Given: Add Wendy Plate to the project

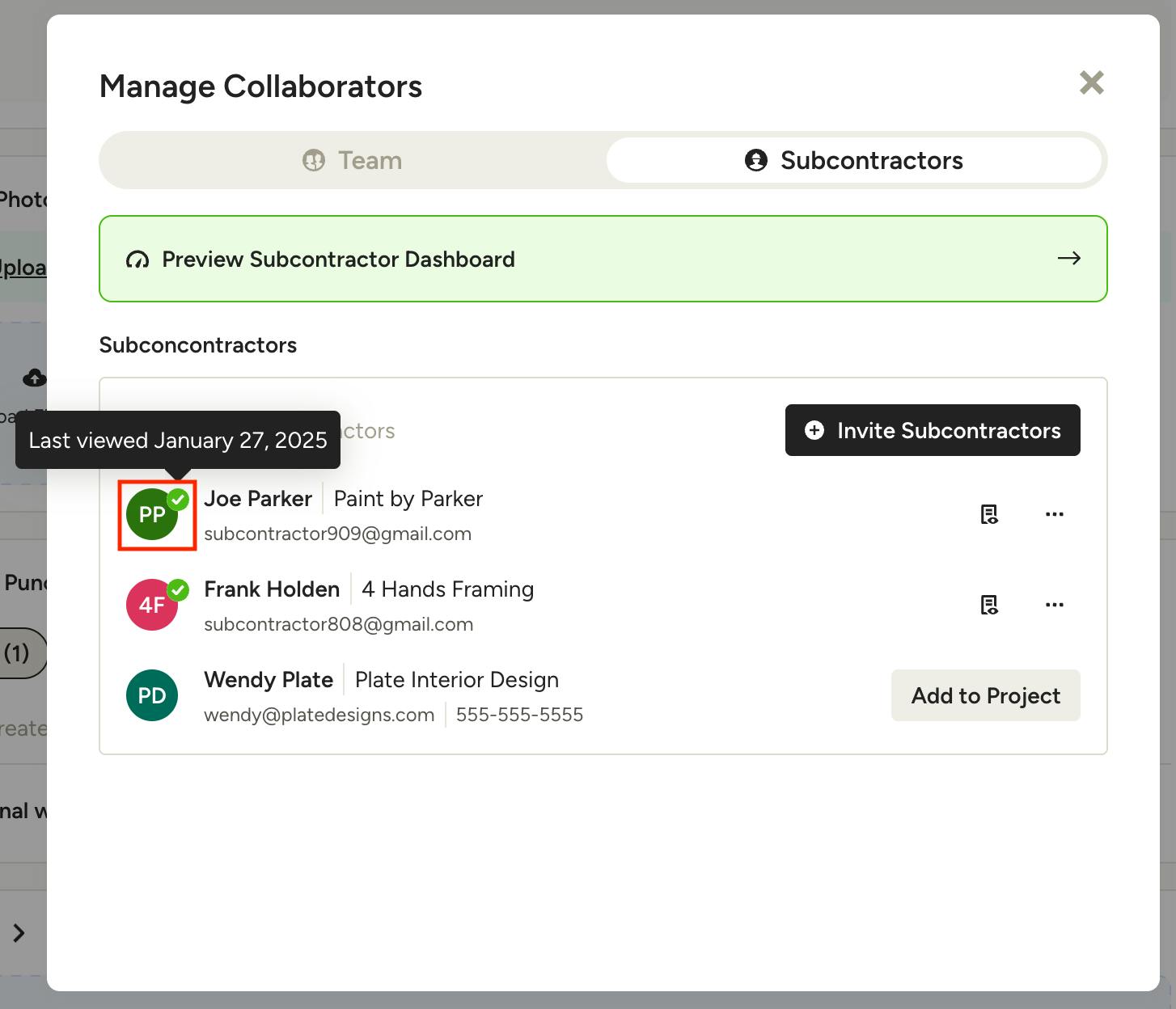Looking at the screenshot, I should pos(985,695).
